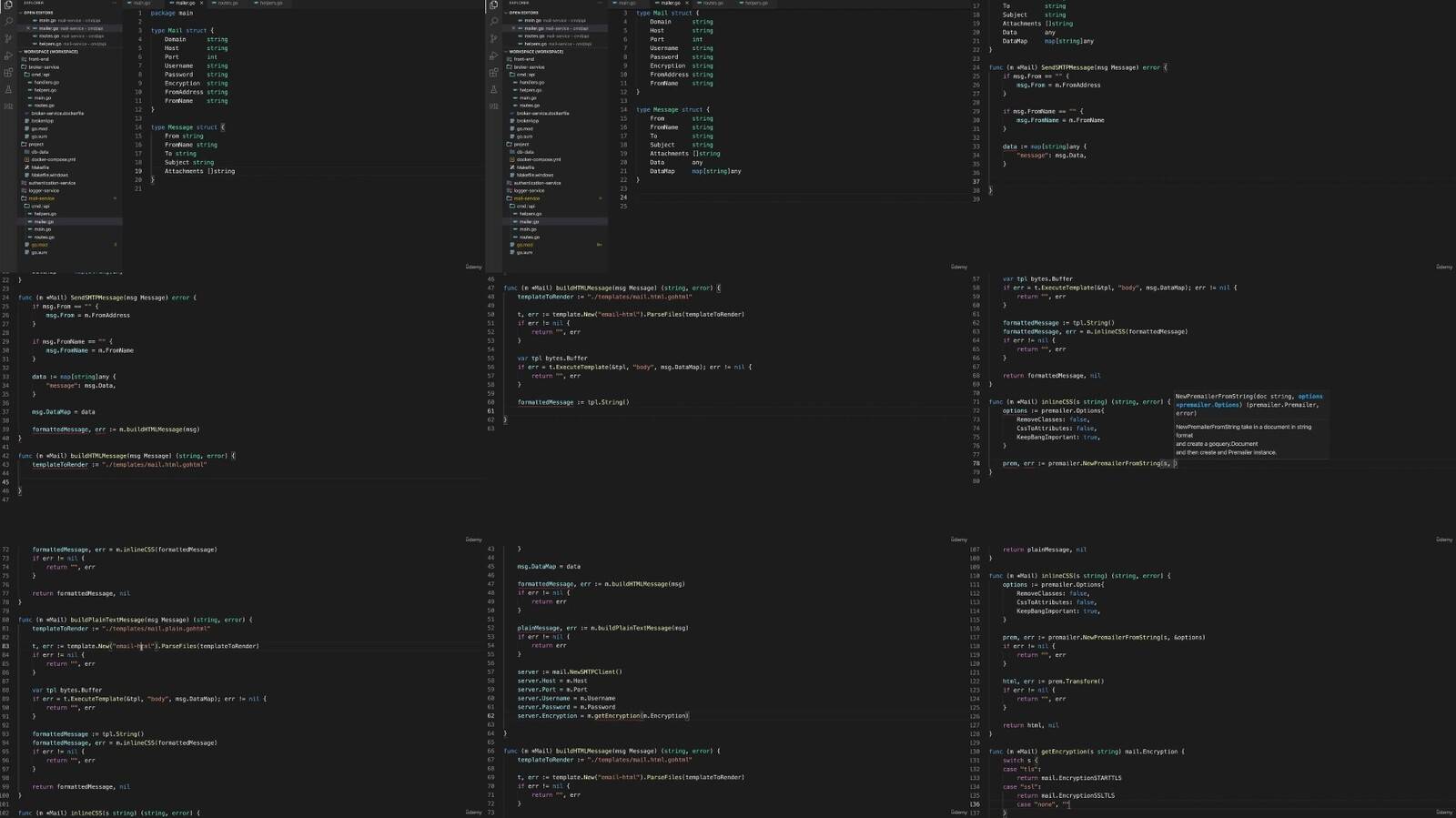This screenshot has width=1456, height=818.
Task: Click Explorer files icon in top-middle window
Action: click(493, 5)
